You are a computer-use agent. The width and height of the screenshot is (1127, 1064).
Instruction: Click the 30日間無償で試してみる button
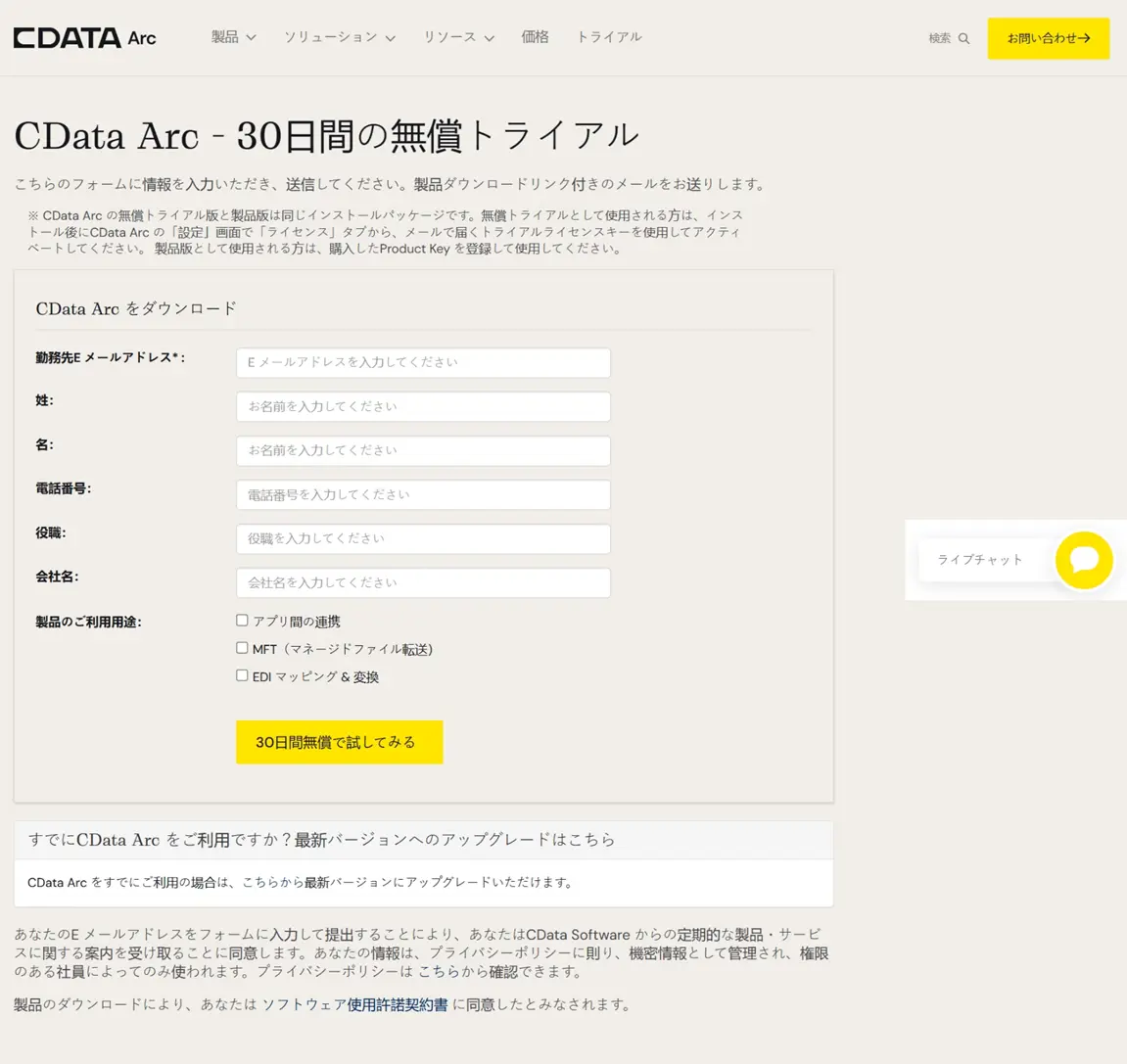(x=339, y=742)
